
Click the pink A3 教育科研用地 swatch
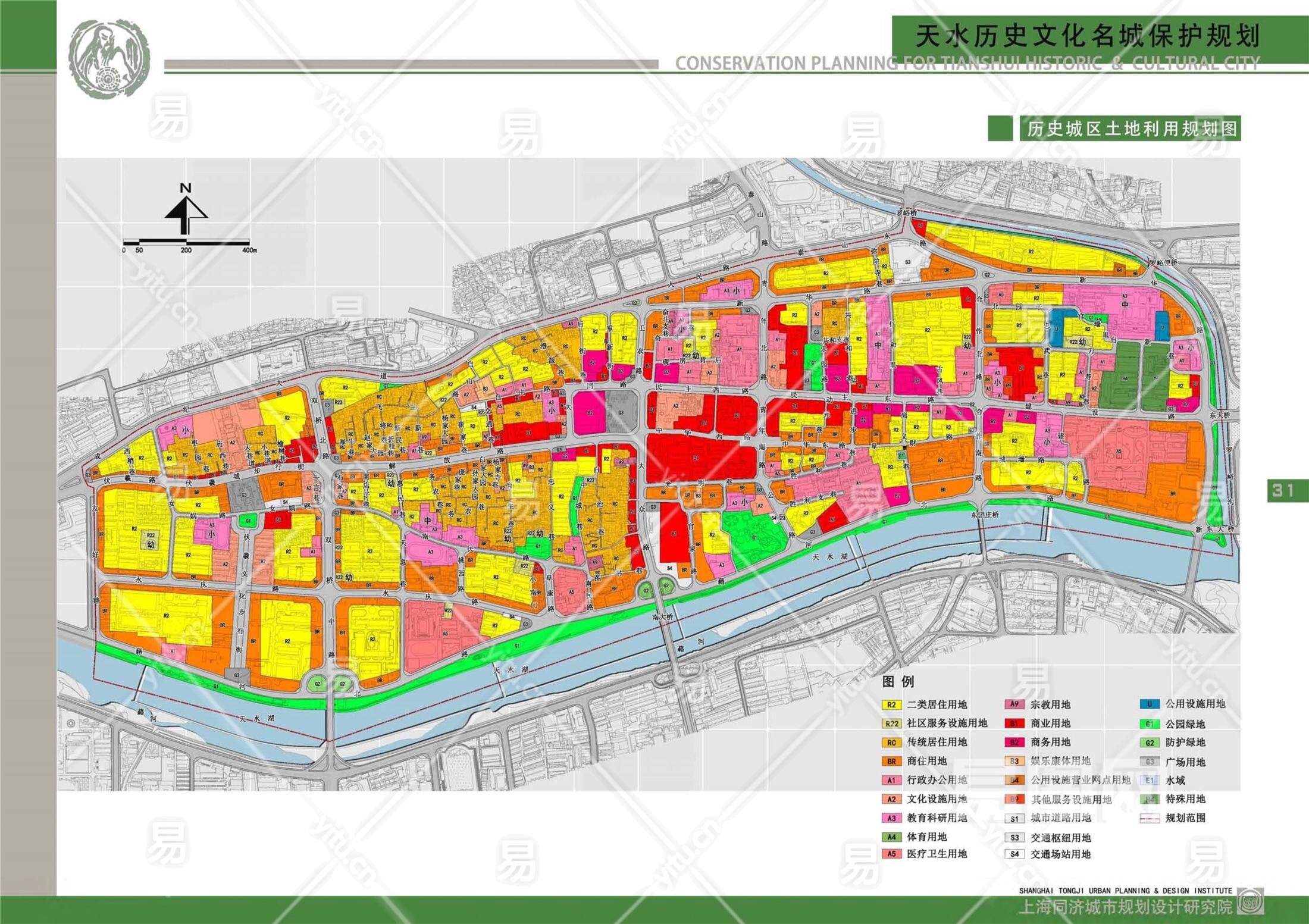[x=891, y=818]
